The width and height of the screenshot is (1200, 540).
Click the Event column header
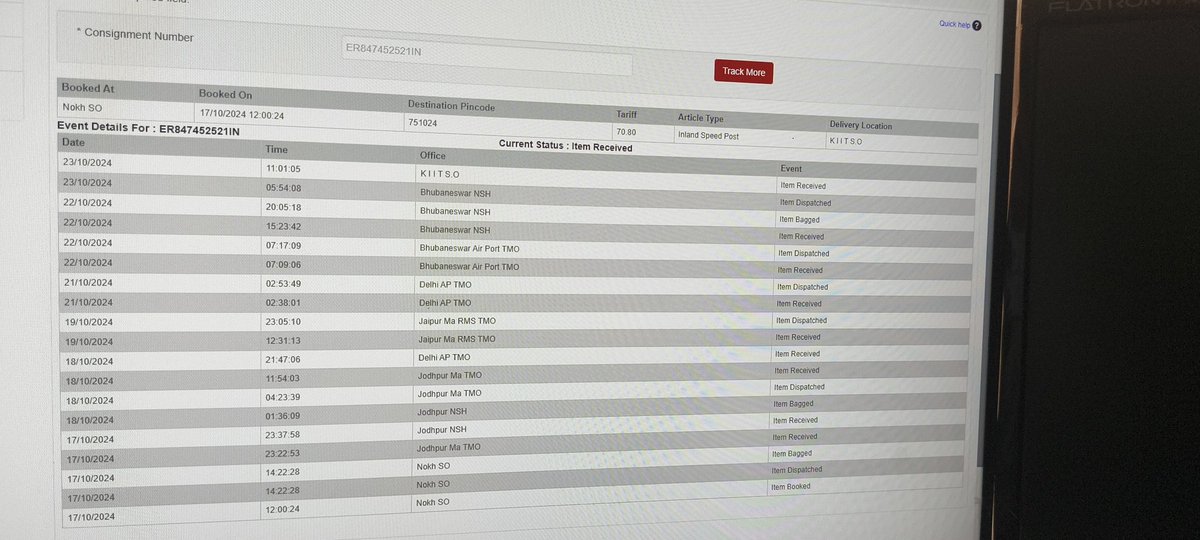tap(790, 169)
